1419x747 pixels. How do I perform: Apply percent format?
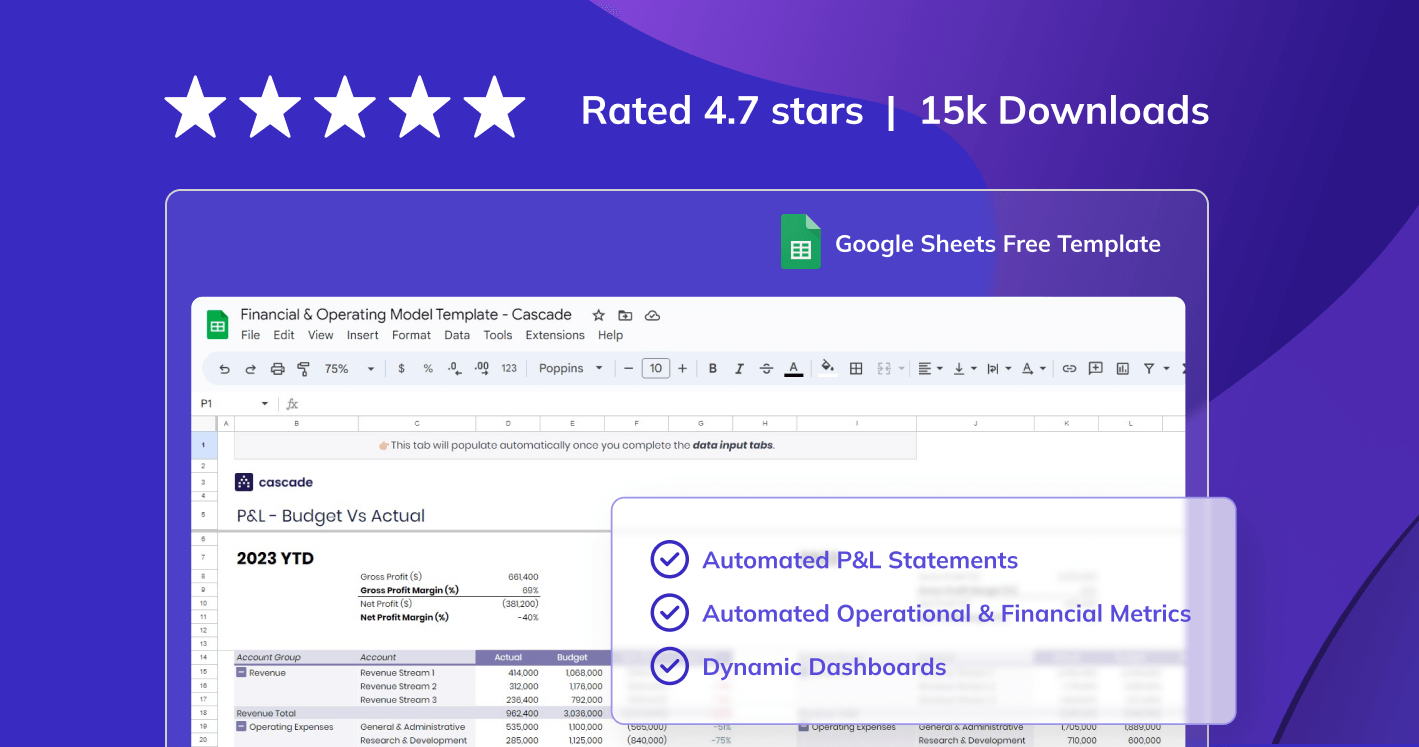pyautogui.click(x=427, y=368)
